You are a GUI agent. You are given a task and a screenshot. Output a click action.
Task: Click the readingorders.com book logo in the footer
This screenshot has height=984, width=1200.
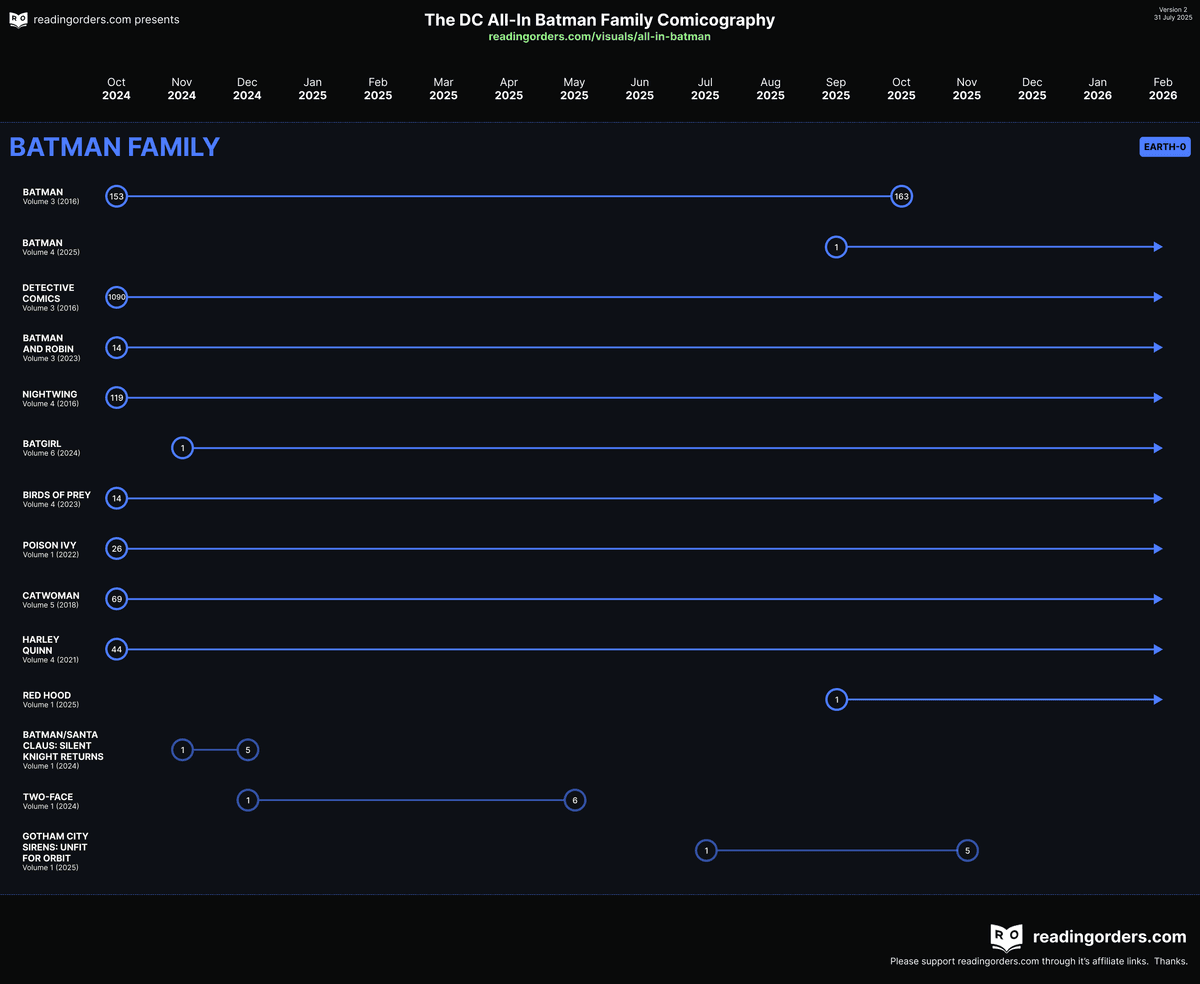pyautogui.click(x=1006, y=937)
